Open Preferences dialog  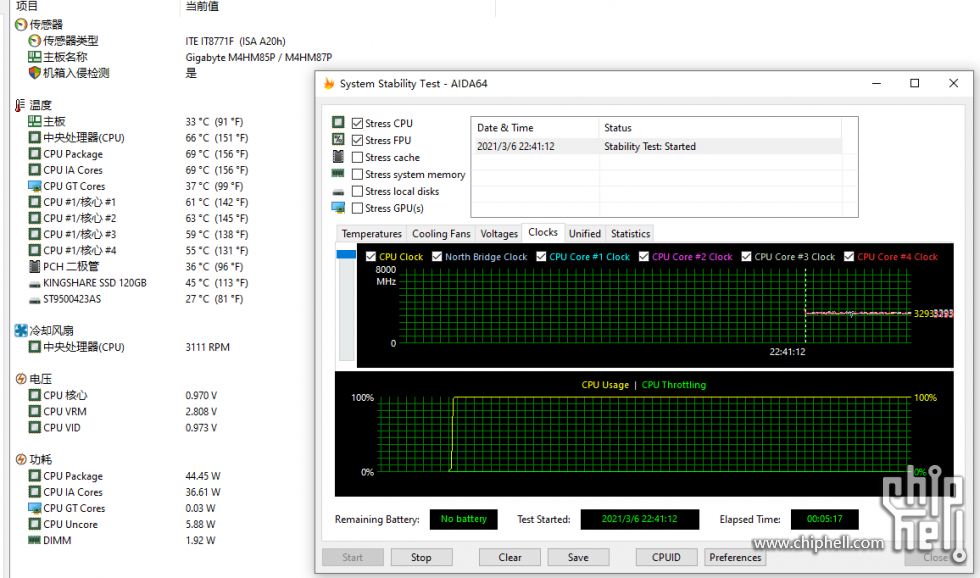point(735,557)
